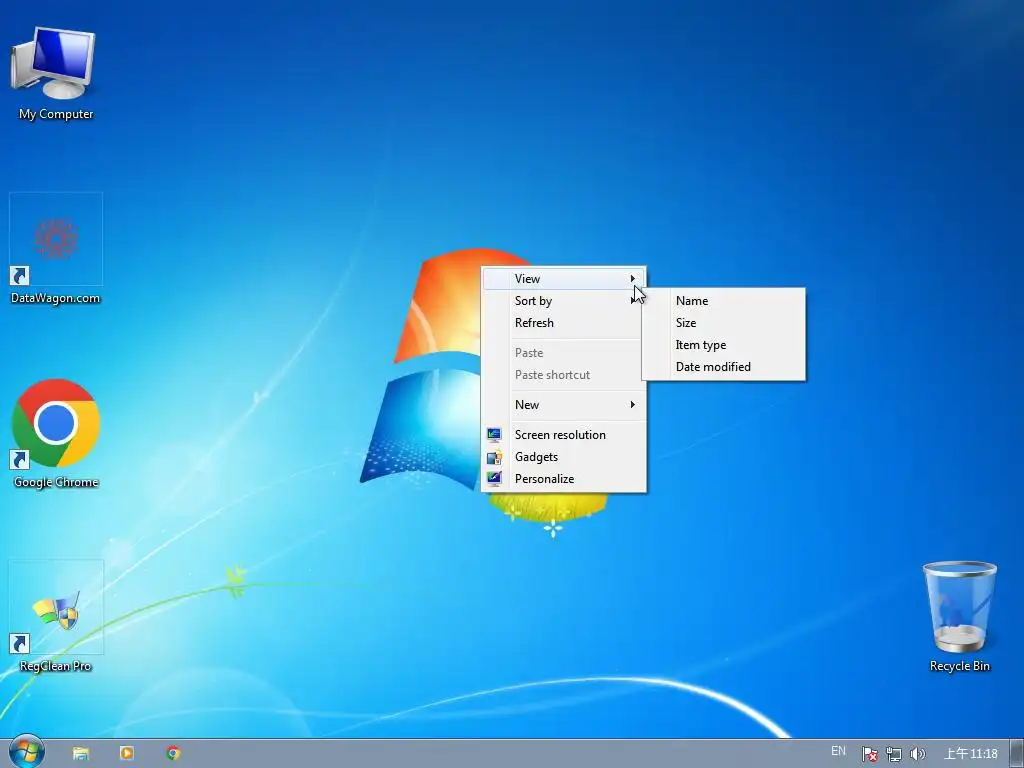The image size is (1024, 768).
Task: Open Windows Explorer from the taskbar
Action: click(81, 753)
